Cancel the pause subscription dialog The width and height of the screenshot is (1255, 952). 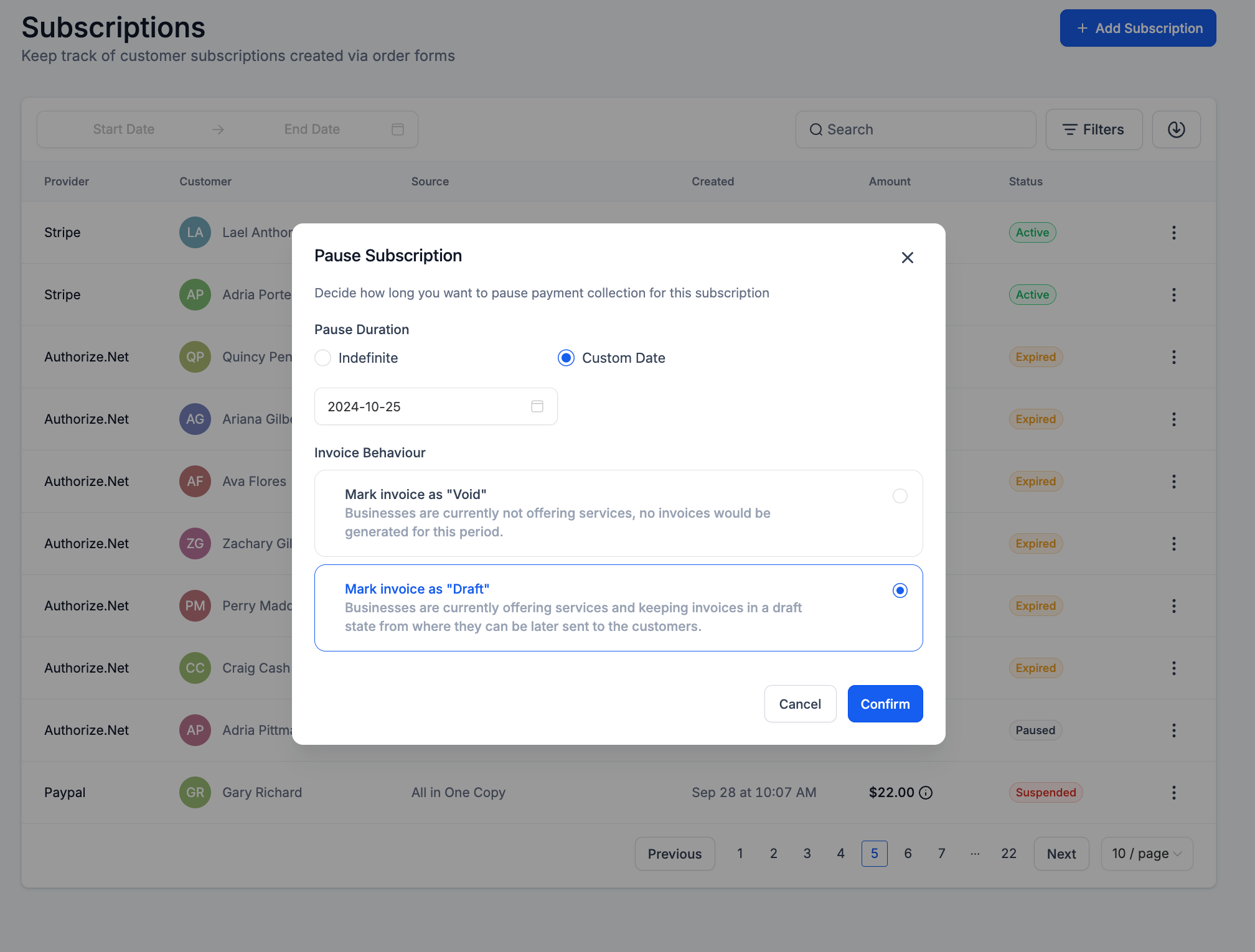[x=800, y=704]
